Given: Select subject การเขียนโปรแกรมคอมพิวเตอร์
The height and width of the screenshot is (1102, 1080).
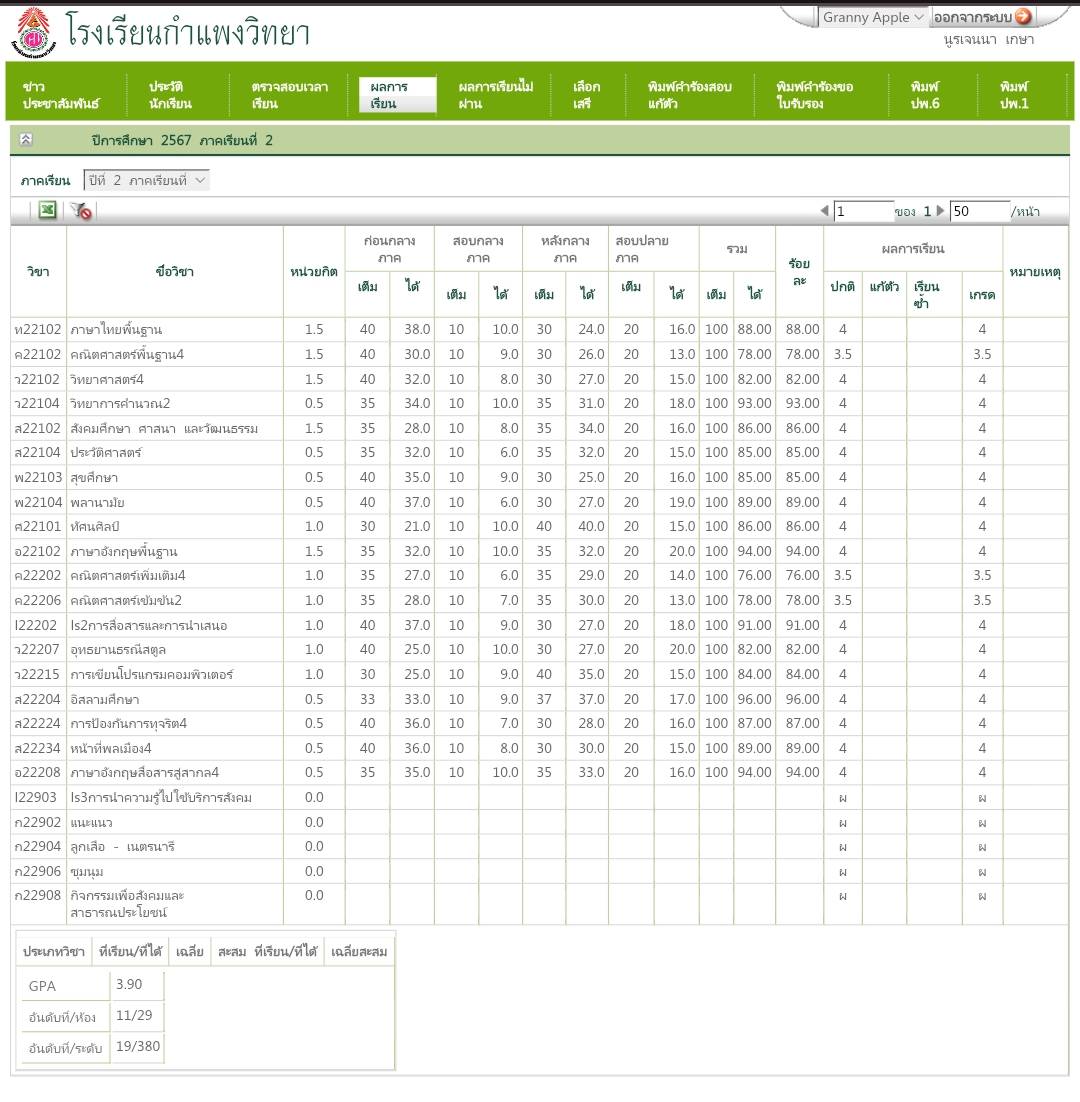Looking at the screenshot, I should 151,675.
